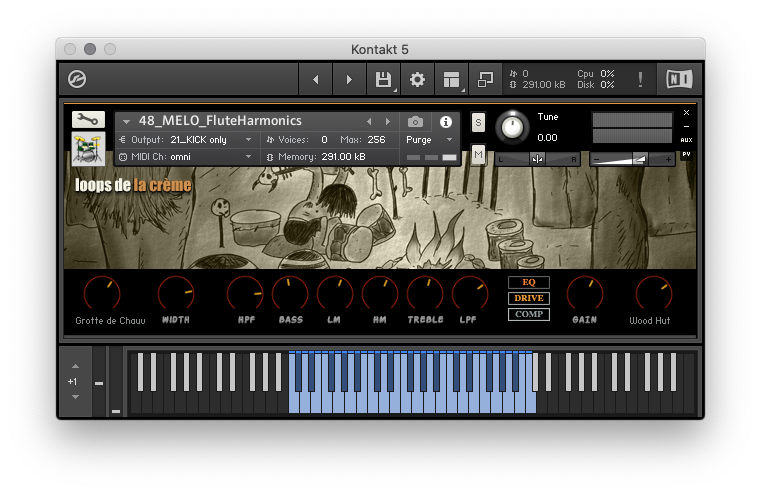Viewport: 761px width, 494px height.
Task: Click the BASS knob
Action: tap(290, 294)
